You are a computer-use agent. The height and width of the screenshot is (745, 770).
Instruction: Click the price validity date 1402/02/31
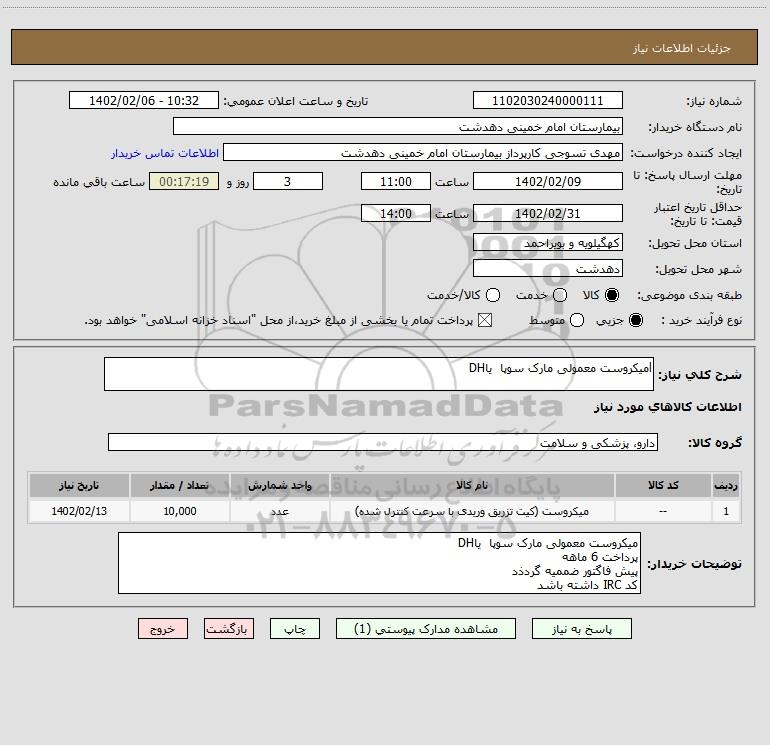548,213
